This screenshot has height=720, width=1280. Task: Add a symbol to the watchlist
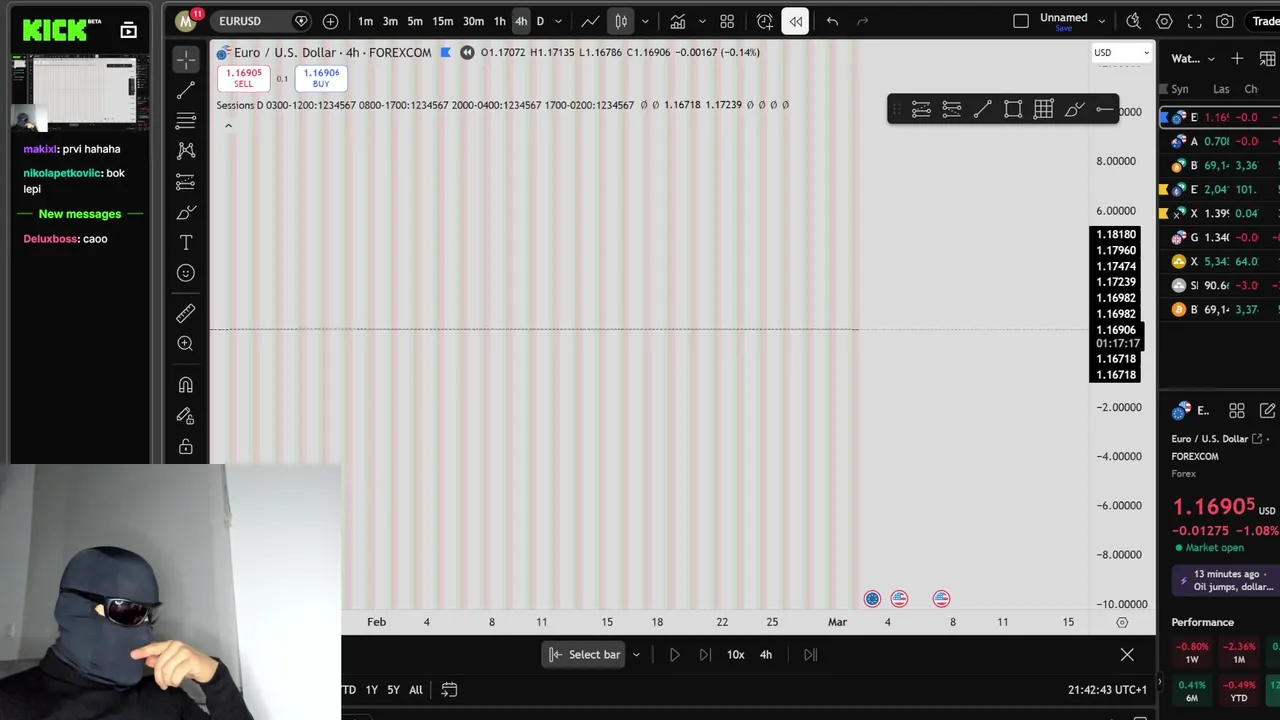pos(1237,59)
